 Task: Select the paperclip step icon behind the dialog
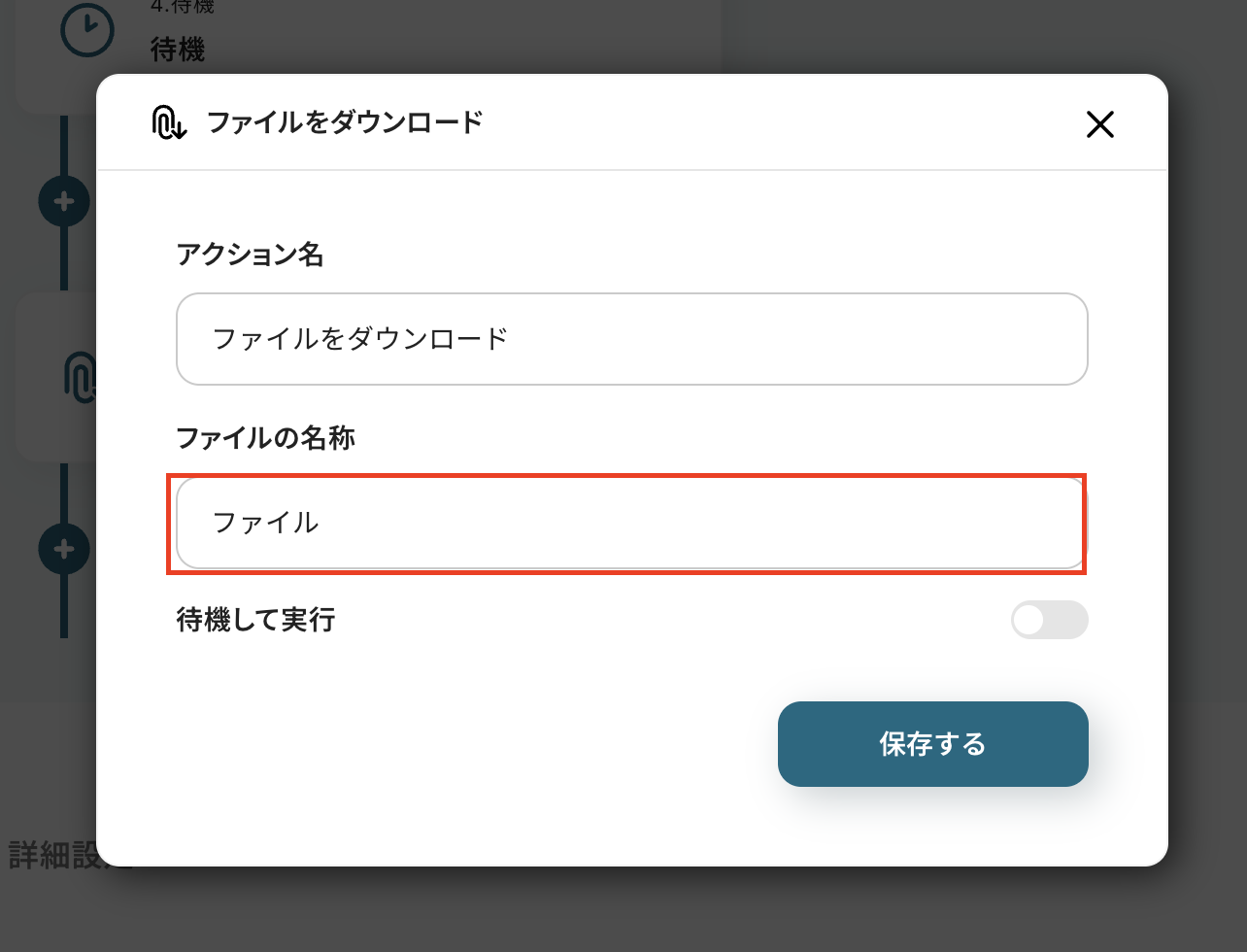coord(80,377)
